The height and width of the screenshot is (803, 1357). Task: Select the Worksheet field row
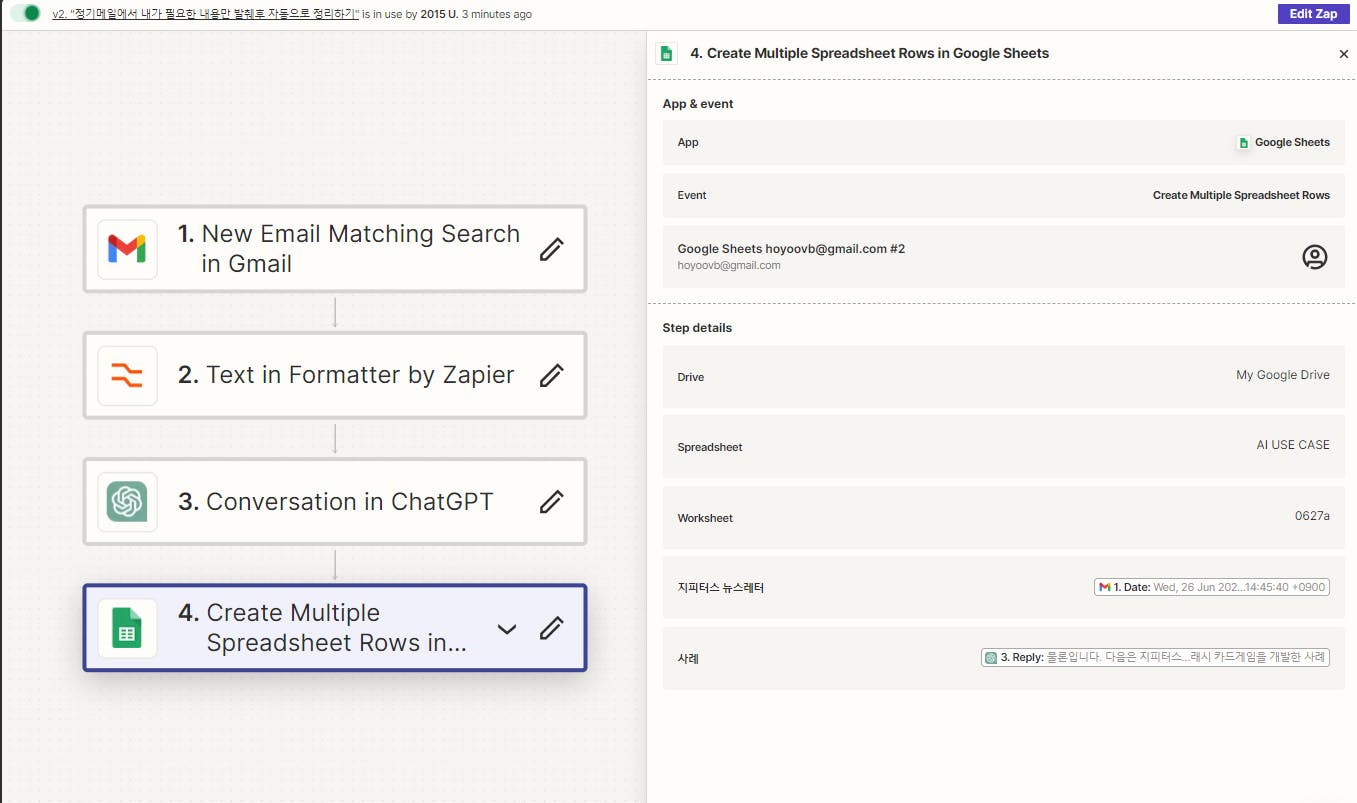(1003, 517)
